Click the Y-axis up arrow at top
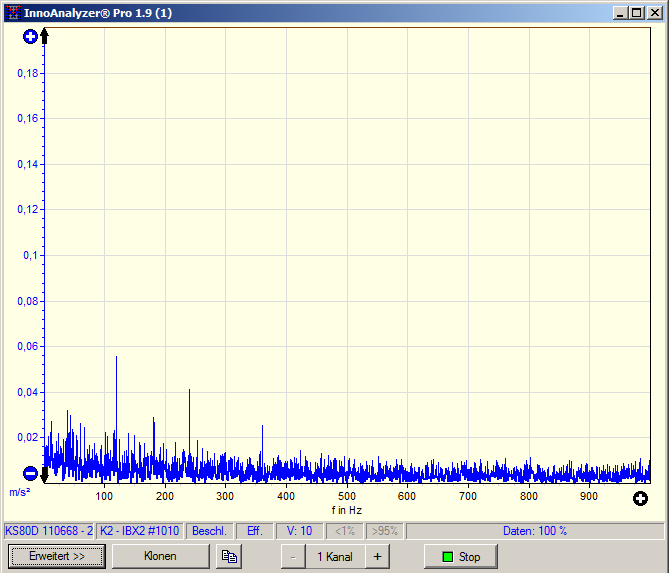 point(44,38)
